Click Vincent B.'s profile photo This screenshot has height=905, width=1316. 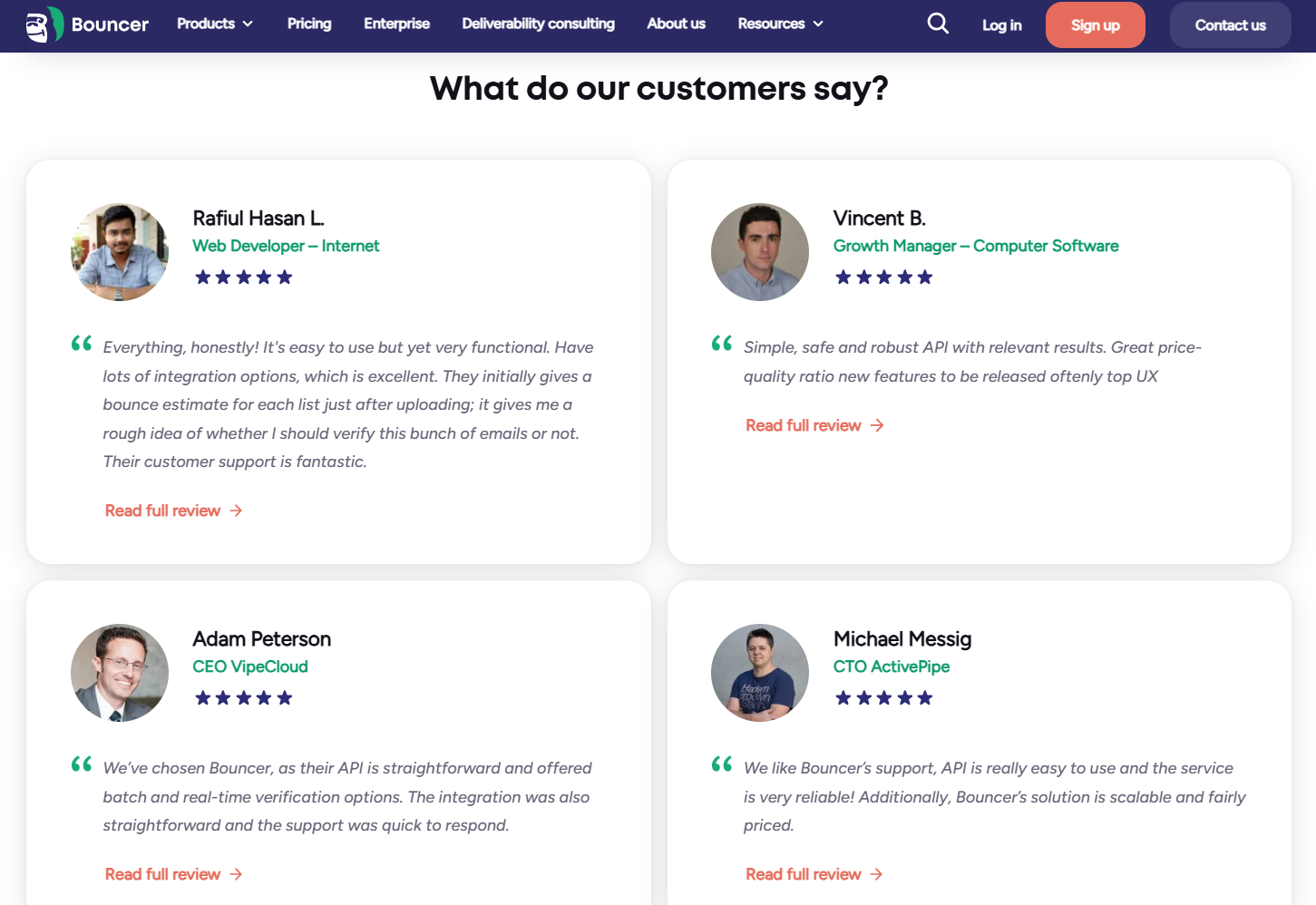pos(759,252)
